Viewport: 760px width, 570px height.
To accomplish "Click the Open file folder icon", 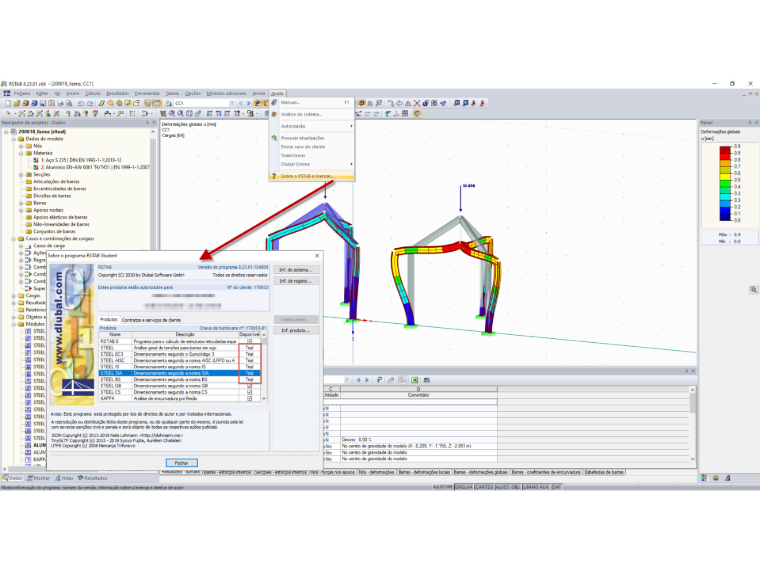I will click(16, 103).
